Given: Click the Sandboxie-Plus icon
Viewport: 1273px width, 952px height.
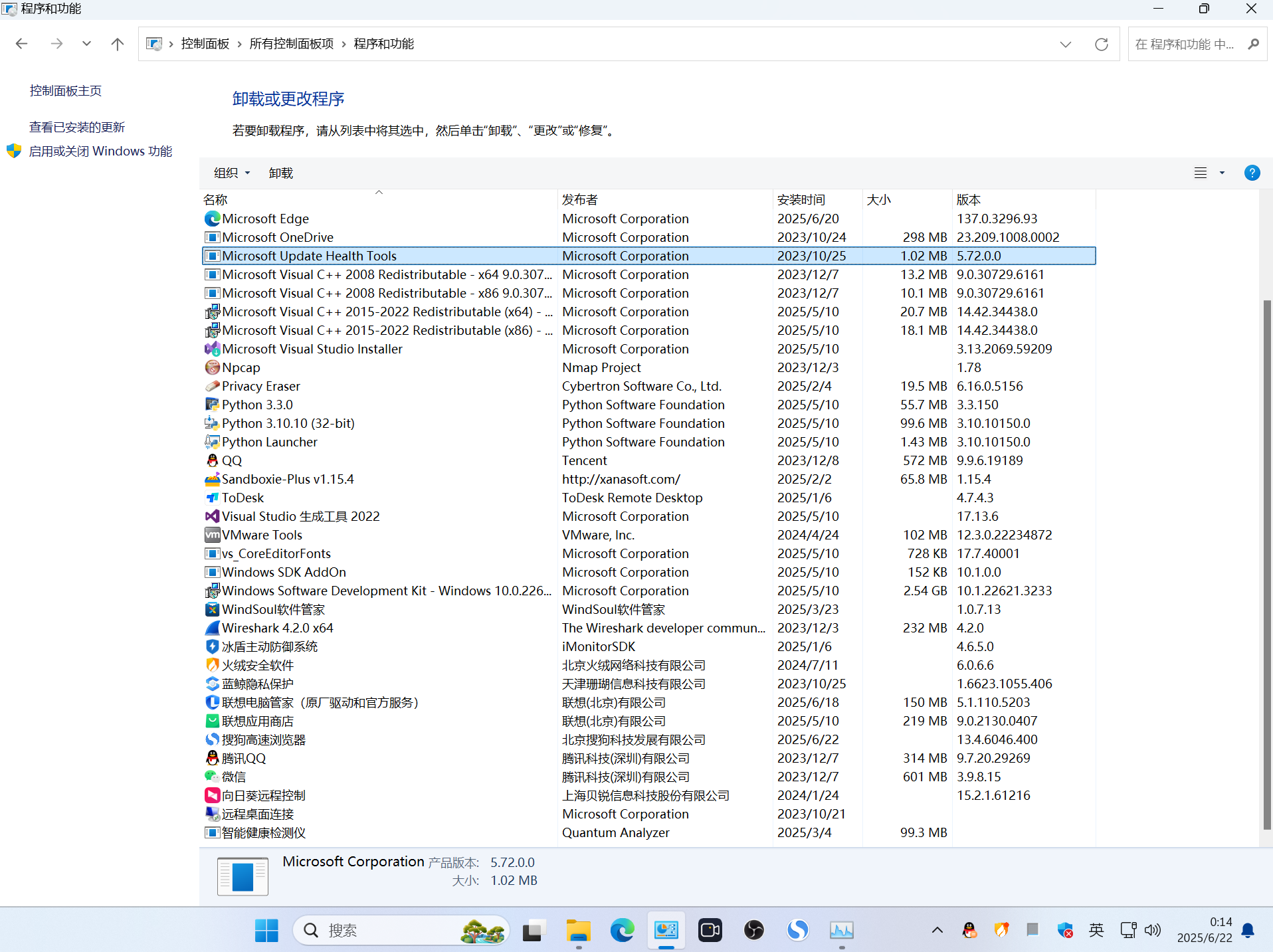Looking at the screenshot, I should (x=212, y=479).
